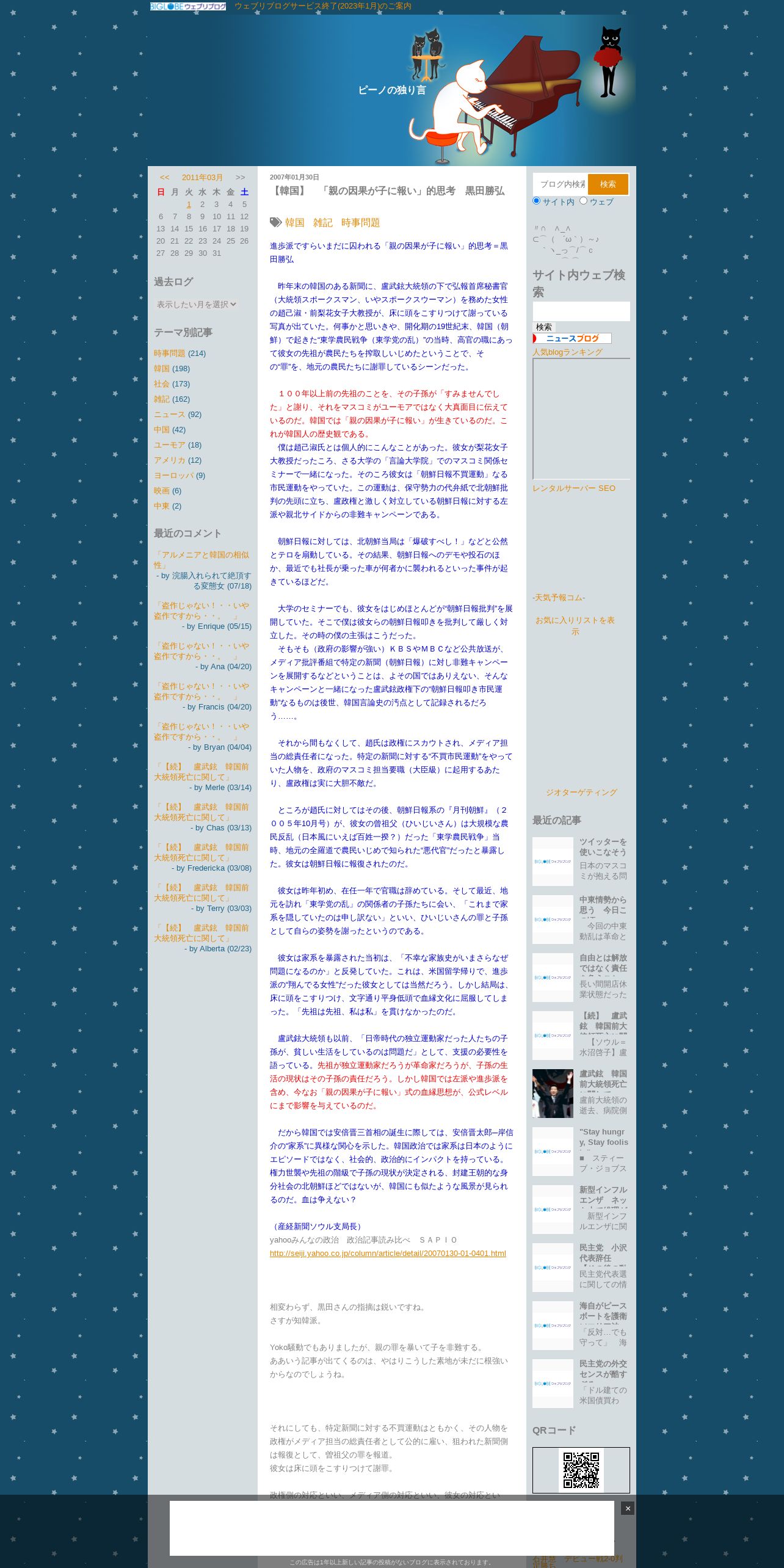Open the 時事問題 theme category
Screen dimensions: 784x1568
[169, 354]
